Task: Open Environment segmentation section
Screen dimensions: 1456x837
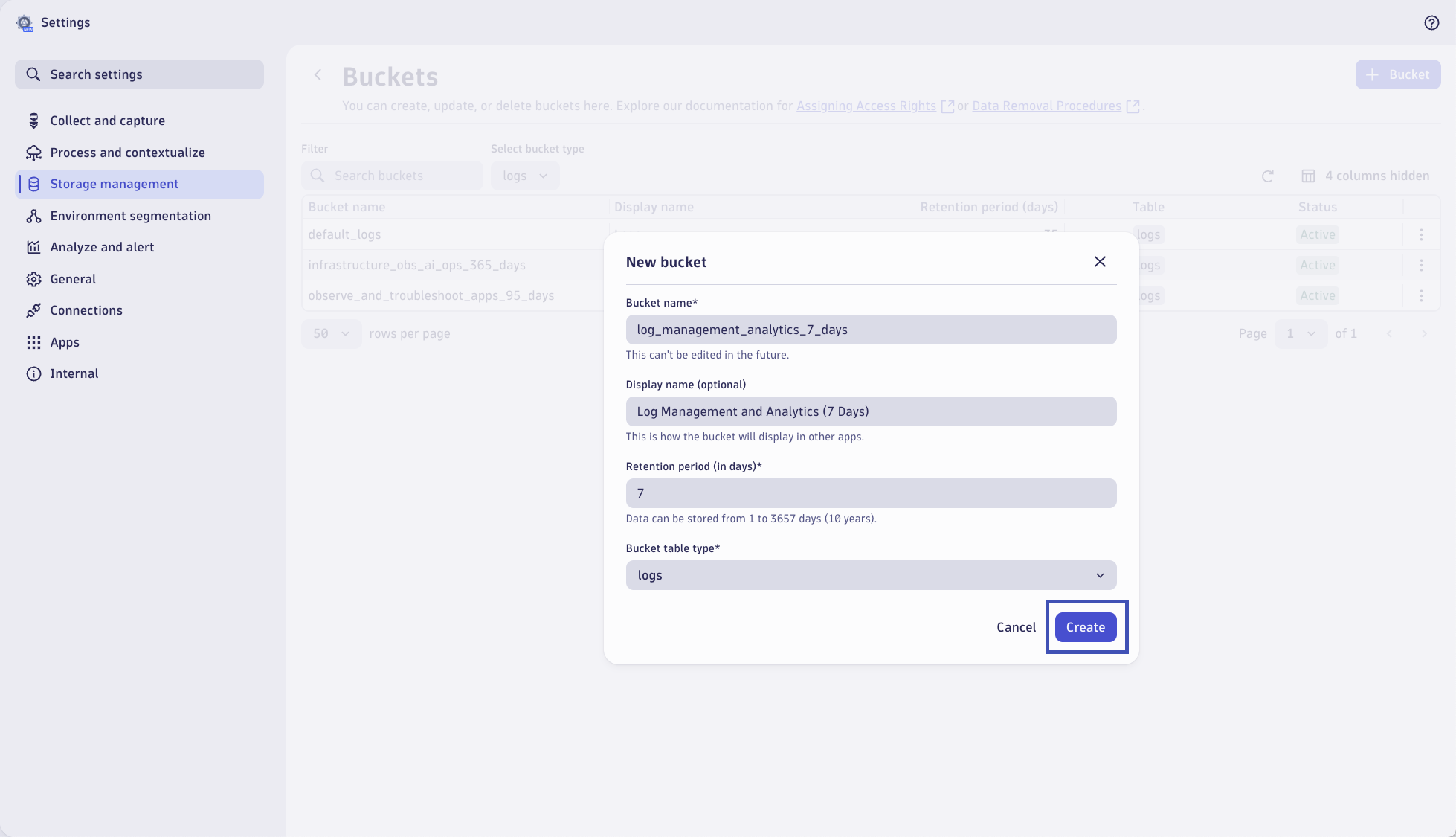Action: point(139,216)
